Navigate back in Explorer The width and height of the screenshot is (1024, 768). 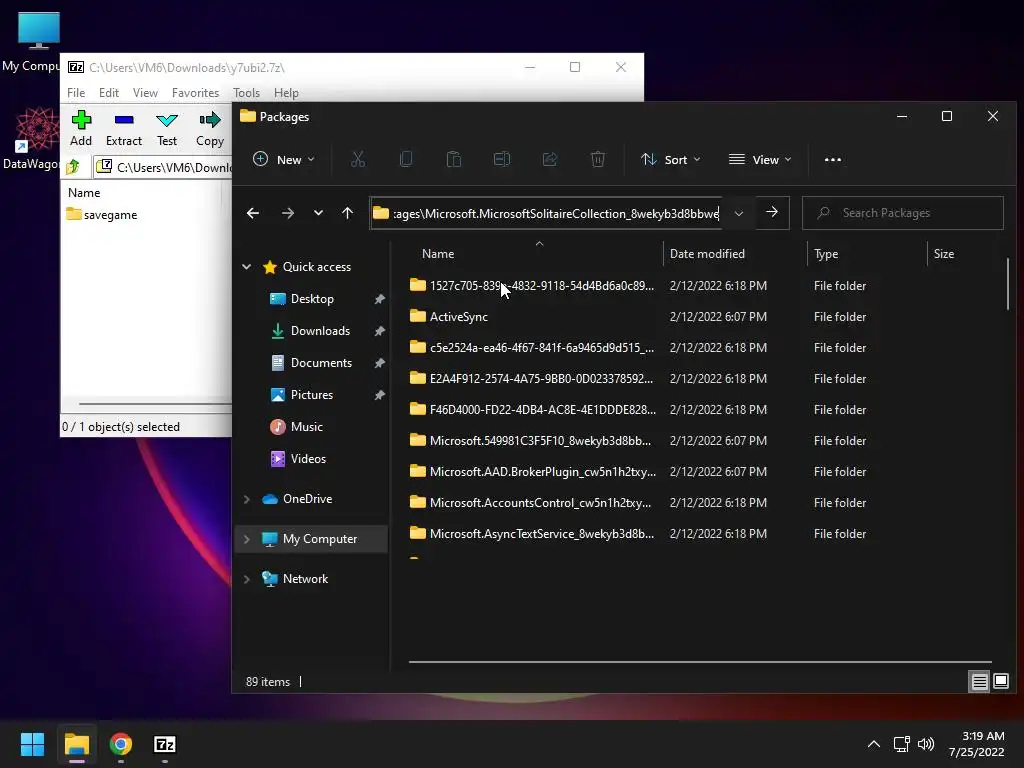tap(253, 213)
